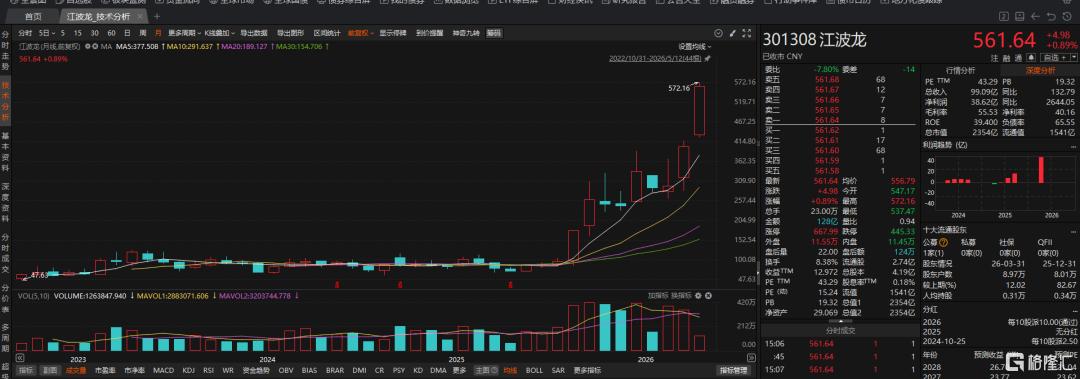Remove MA indicator with x icon
This screenshot has width=1080, height=379.
click(95, 46)
